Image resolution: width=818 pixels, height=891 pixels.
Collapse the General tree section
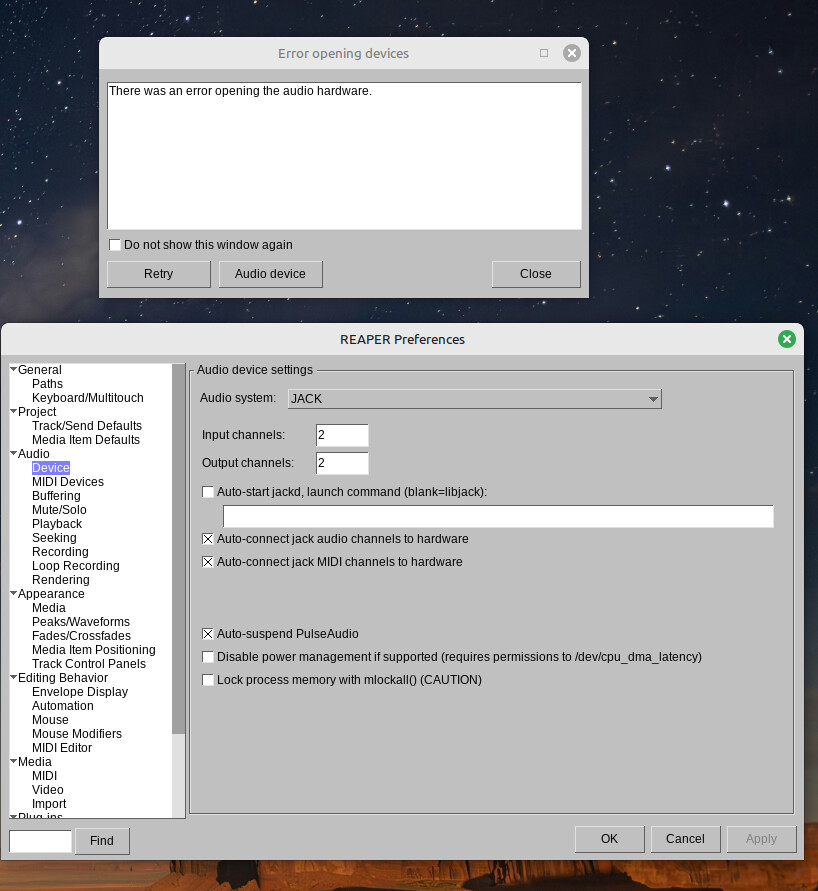pyautogui.click(x=14, y=370)
